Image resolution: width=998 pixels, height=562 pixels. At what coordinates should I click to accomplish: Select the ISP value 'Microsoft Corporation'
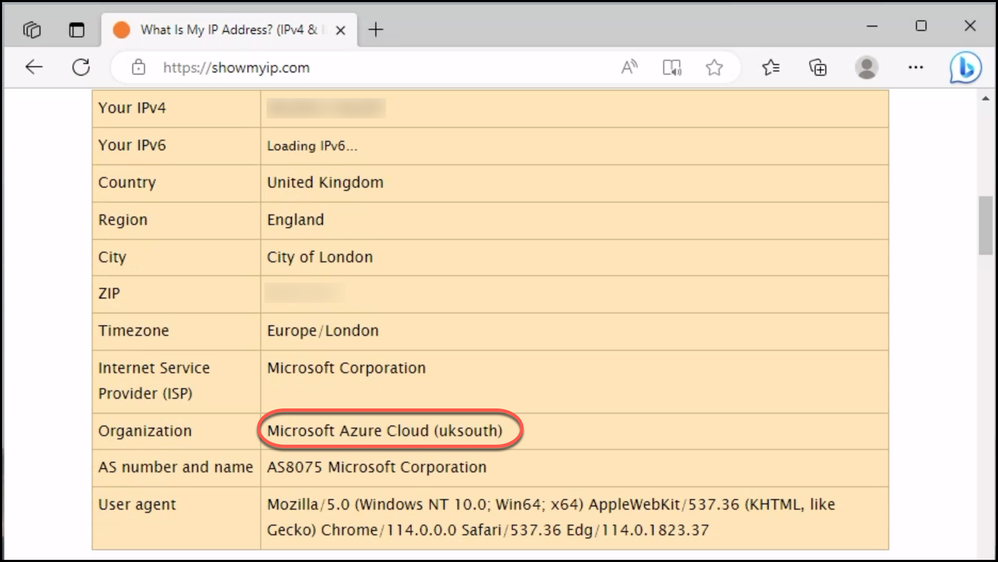pos(346,368)
